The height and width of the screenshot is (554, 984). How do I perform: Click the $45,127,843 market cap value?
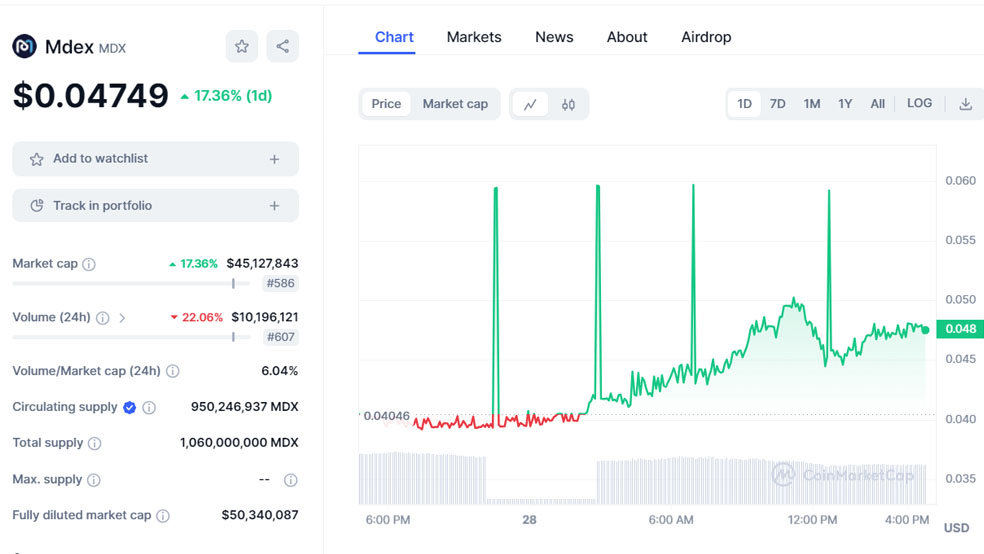[x=262, y=264]
